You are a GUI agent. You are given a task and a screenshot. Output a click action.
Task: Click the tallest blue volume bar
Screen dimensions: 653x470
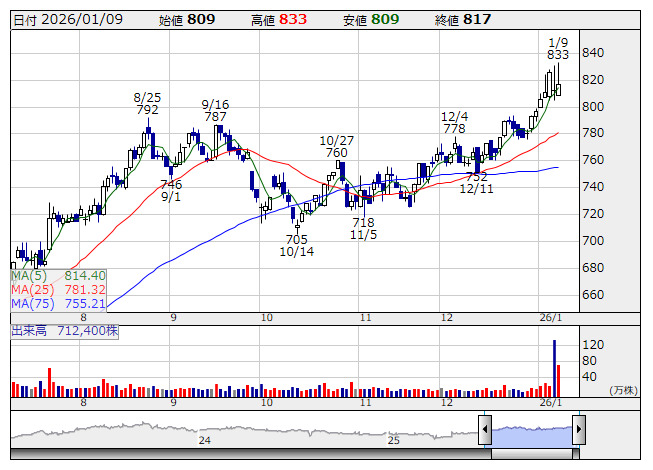click(554, 368)
